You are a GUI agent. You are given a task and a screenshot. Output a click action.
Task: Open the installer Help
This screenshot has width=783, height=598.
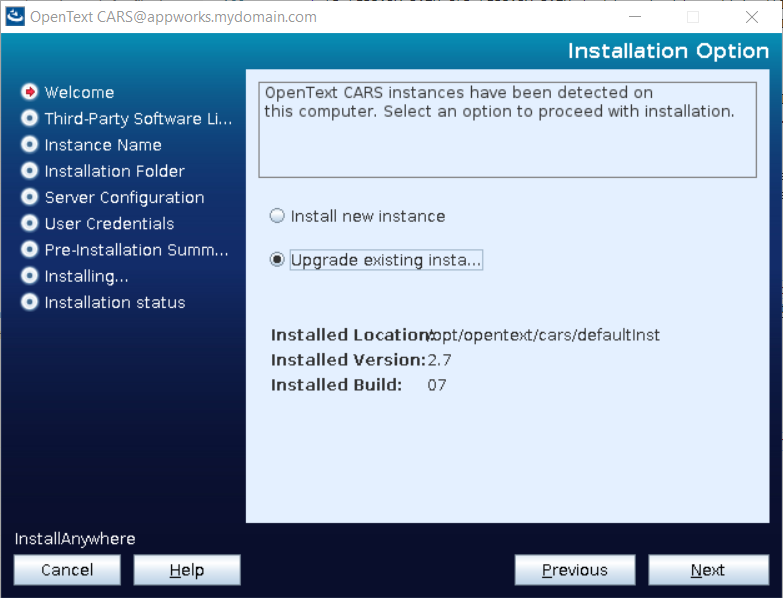(187, 570)
